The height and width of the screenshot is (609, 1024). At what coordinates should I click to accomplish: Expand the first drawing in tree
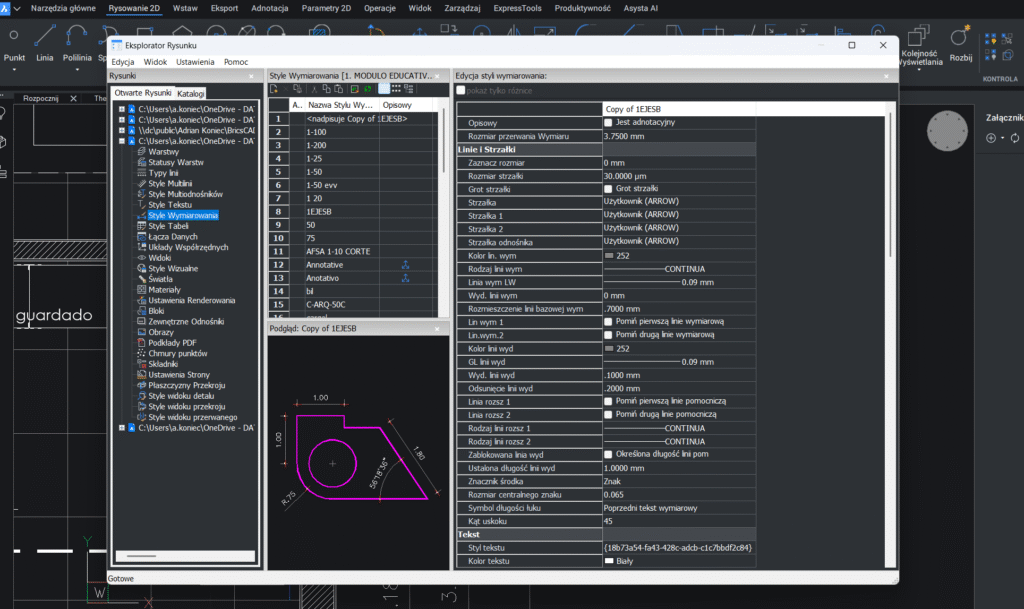click(122, 108)
